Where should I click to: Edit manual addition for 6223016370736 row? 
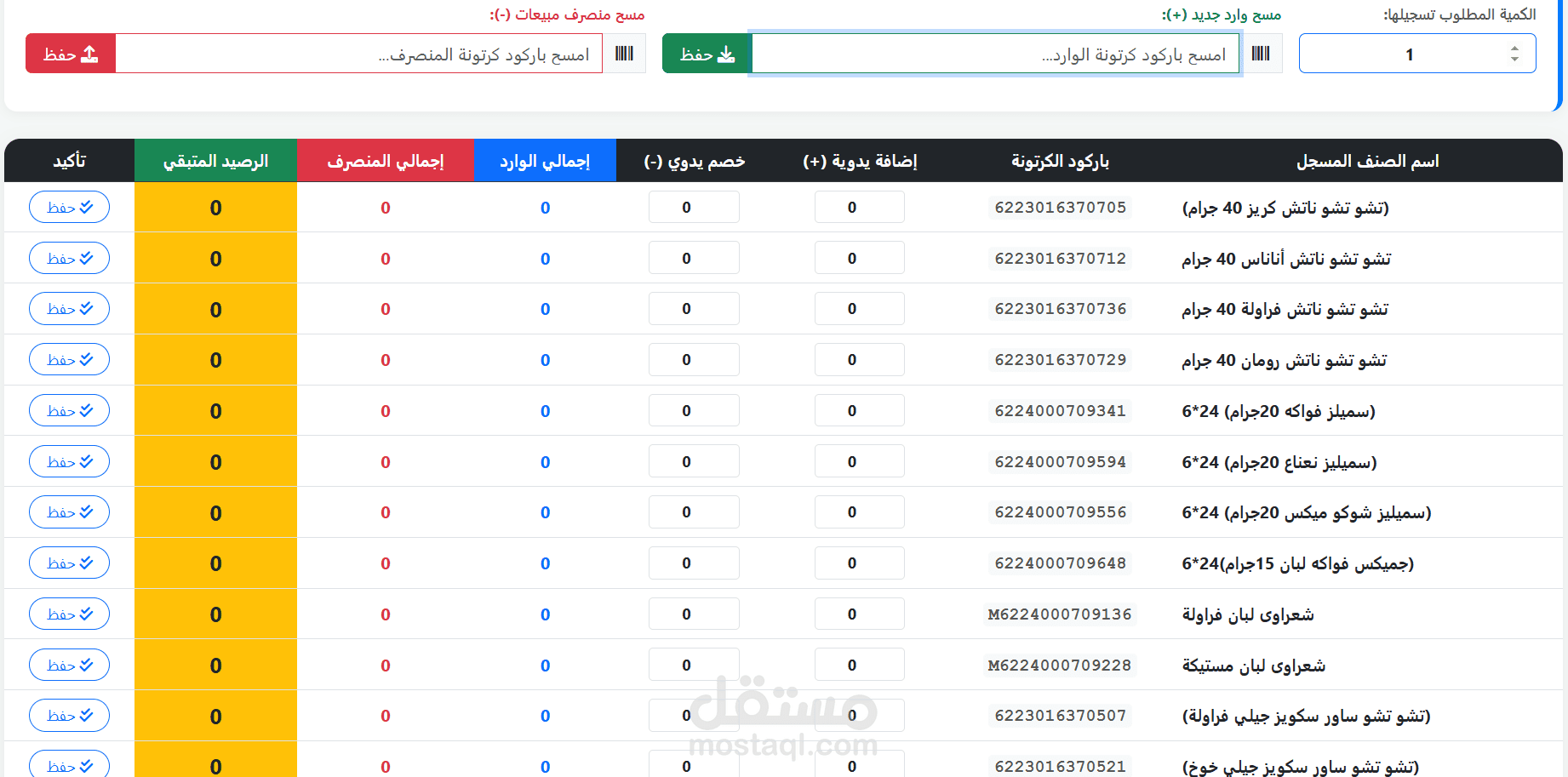[x=859, y=309]
